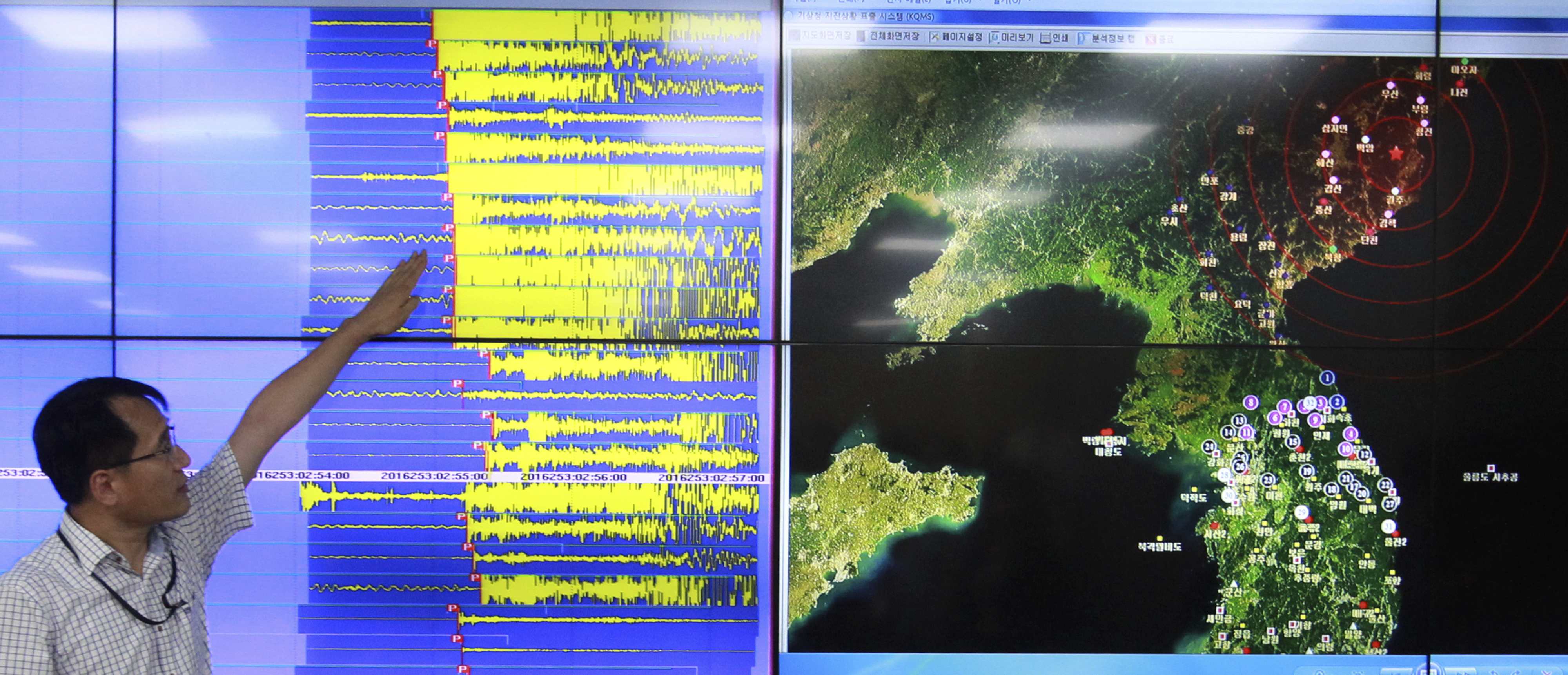Click the red star epicenter marker
Viewport: 1568px width, 675px height.
pos(1396,153)
